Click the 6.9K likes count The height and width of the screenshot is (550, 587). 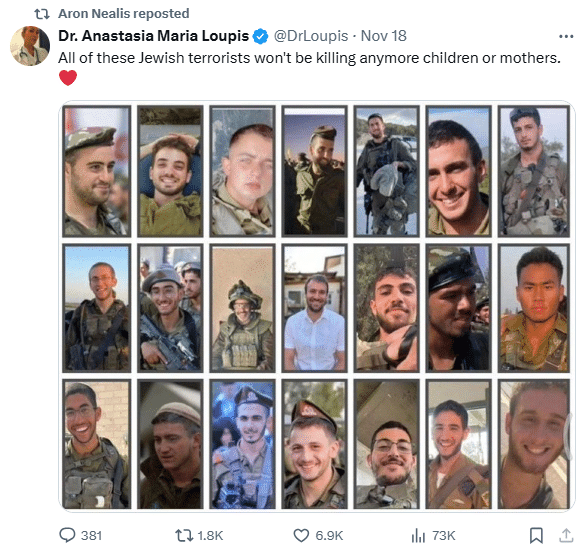coord(329,535)
